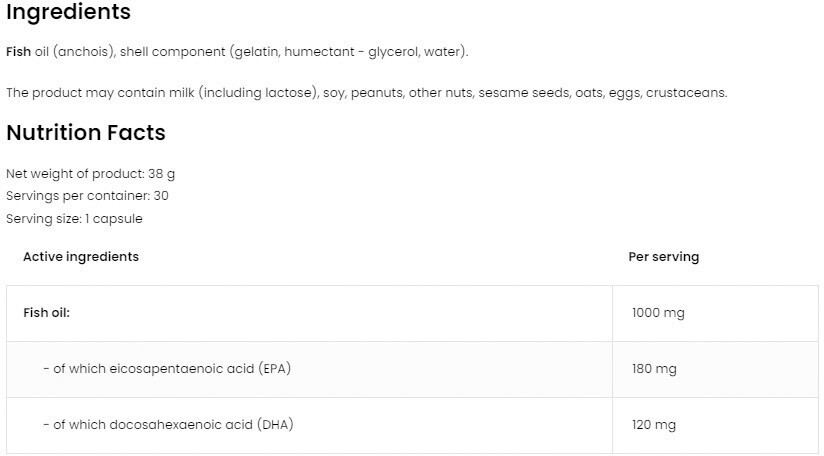Click the 120 mg DHA value
824x456 pixels.
[654, 425]
